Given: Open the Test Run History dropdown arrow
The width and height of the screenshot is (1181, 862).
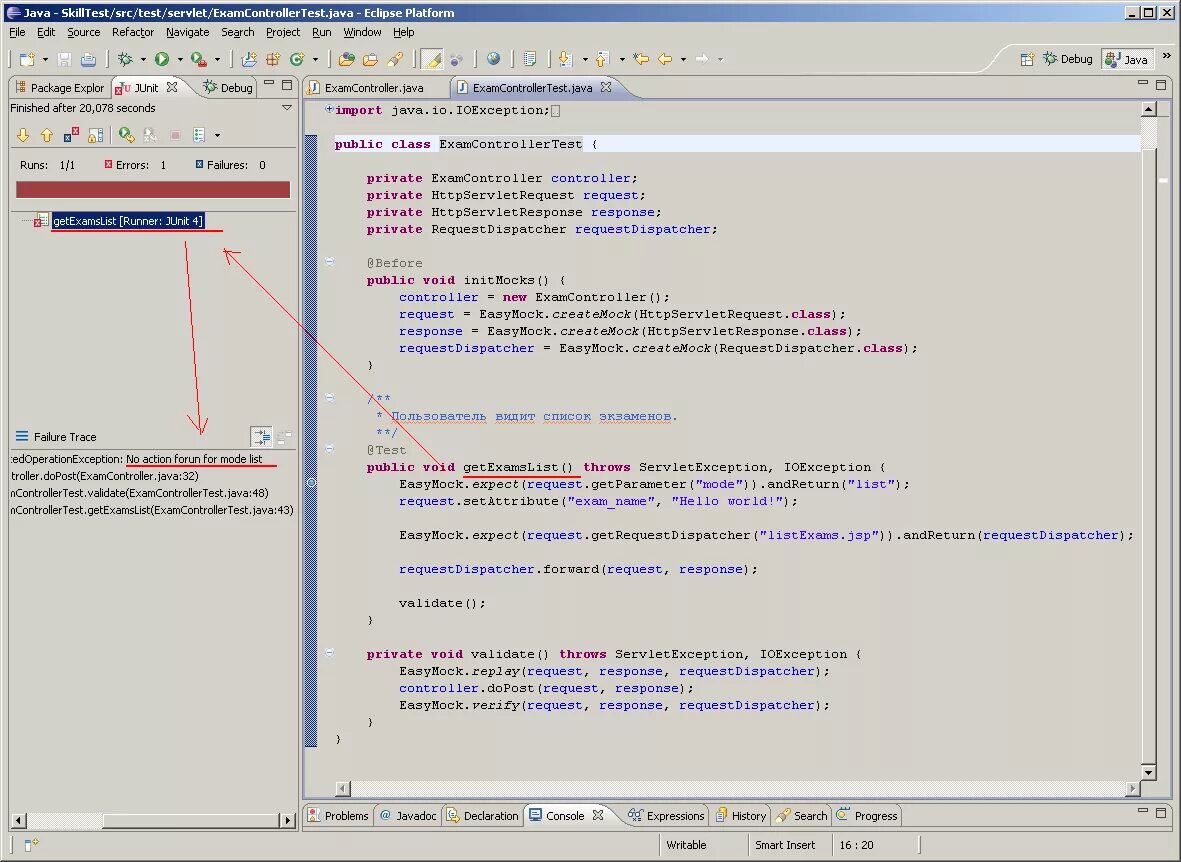Looking at the screenshot, I should [217, 136].
